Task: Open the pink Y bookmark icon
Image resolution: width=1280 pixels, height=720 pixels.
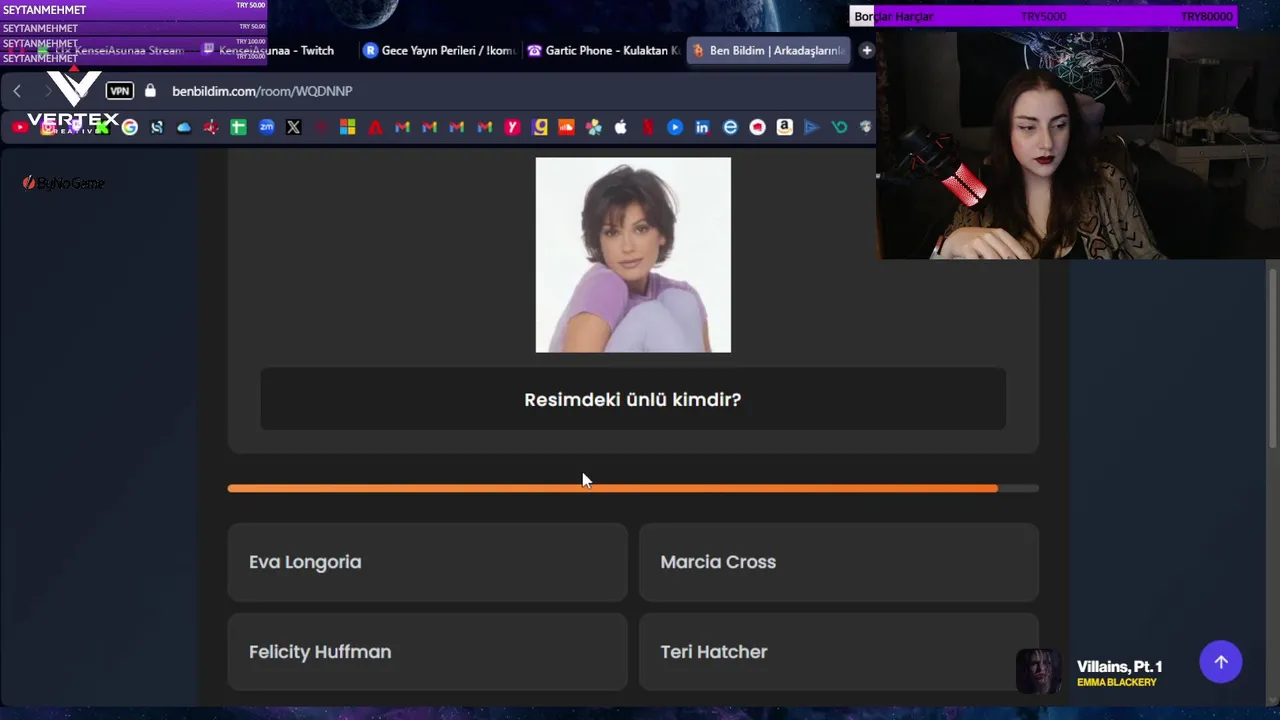Action: 512,127
